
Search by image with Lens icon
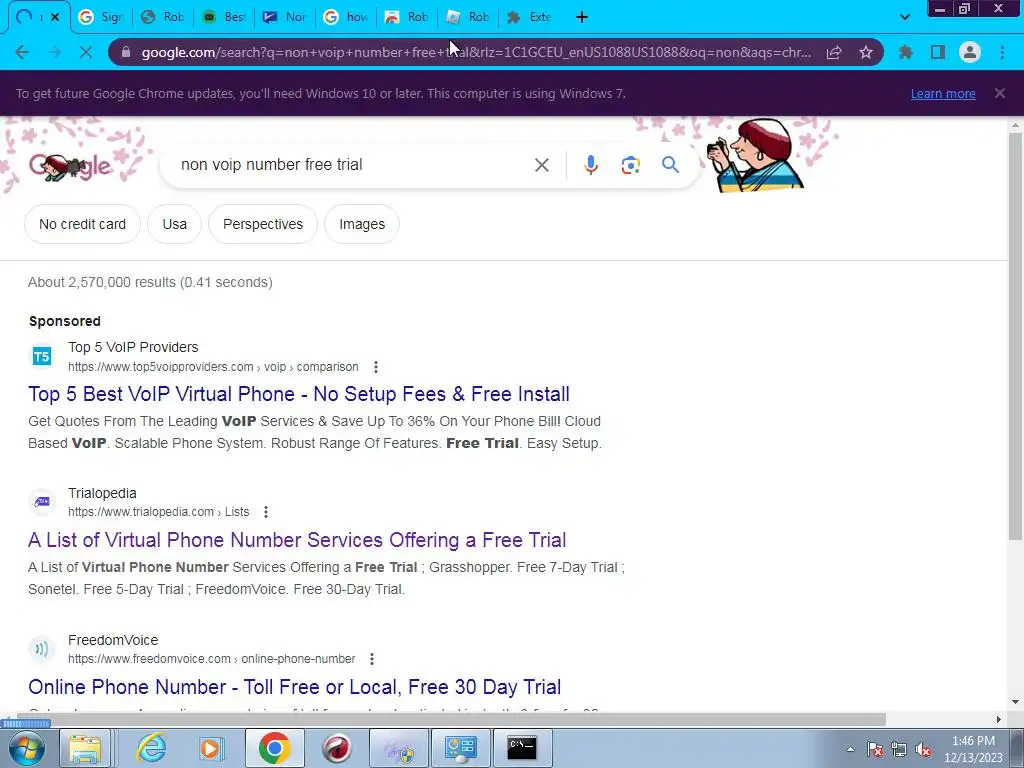click(630, 165)
